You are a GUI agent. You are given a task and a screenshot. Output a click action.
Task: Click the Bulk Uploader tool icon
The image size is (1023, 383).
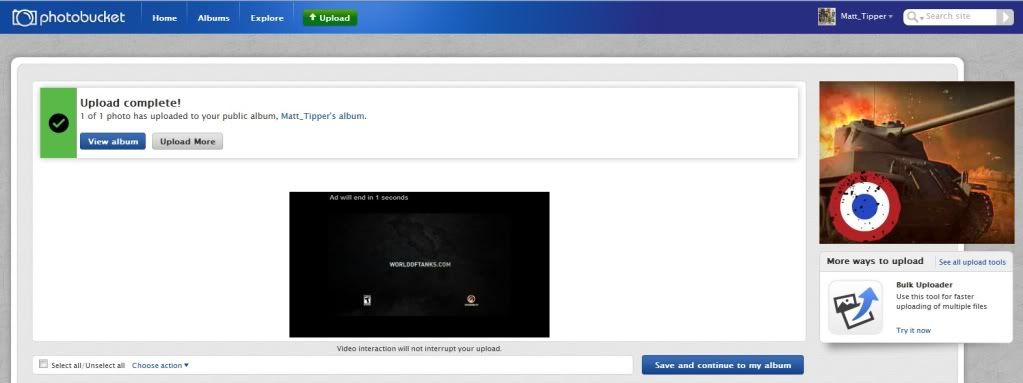click(x=855, y=307)
